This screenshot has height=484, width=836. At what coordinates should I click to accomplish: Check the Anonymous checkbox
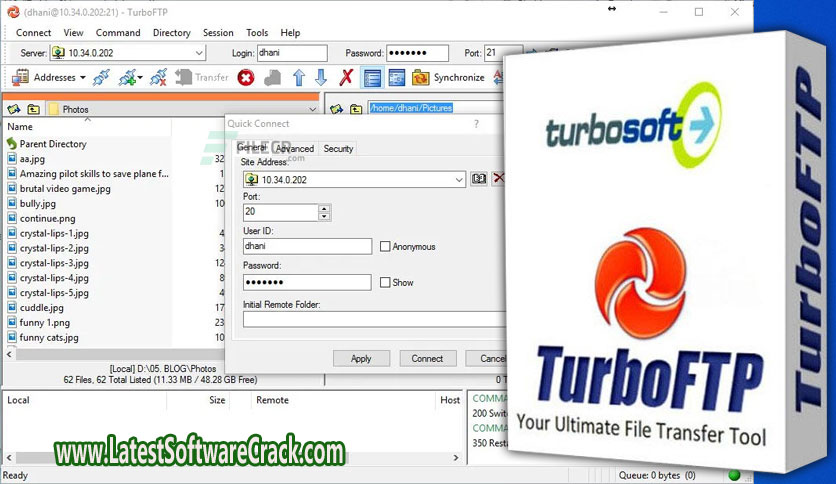[x=385, y=246]
